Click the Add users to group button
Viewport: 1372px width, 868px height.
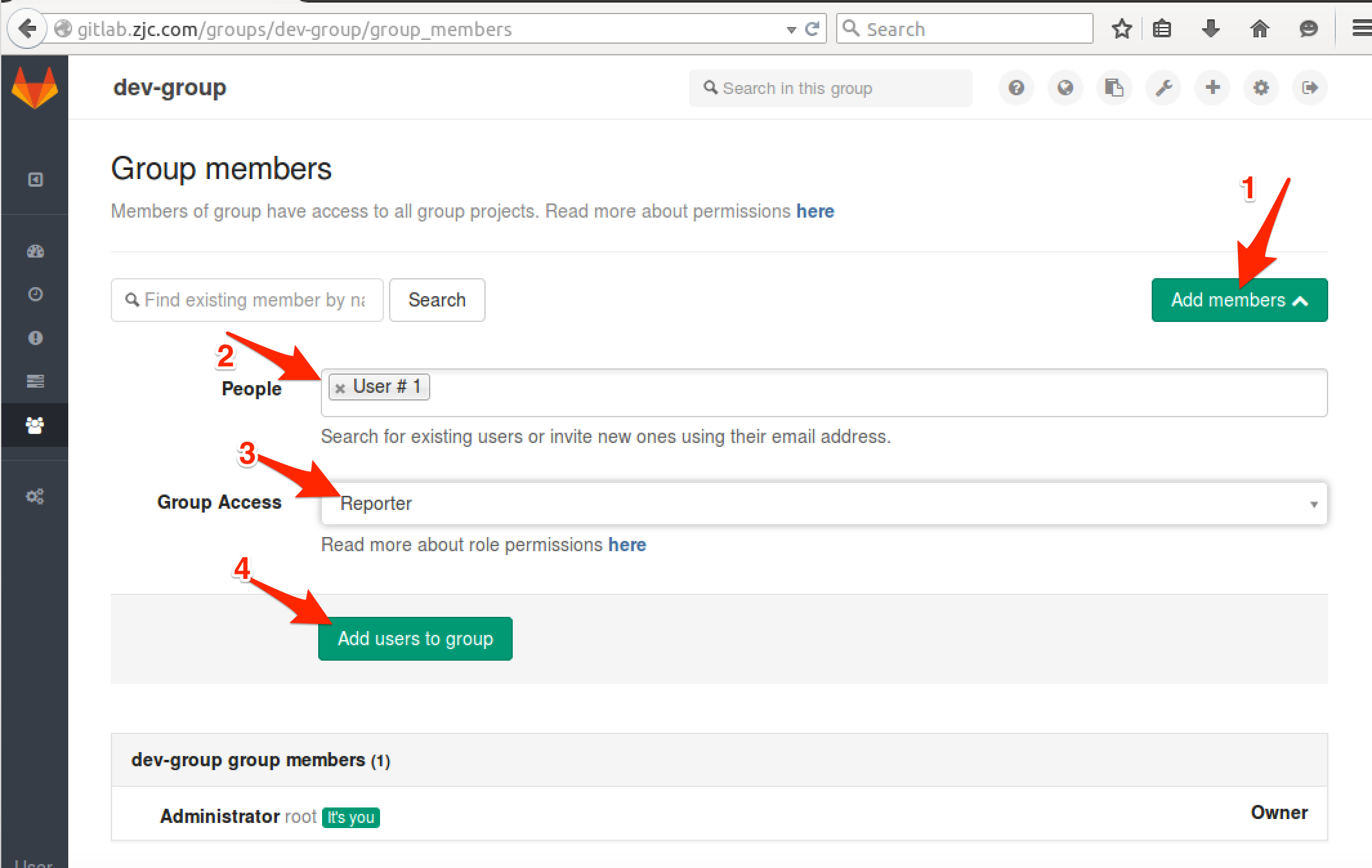coord(416,638)
